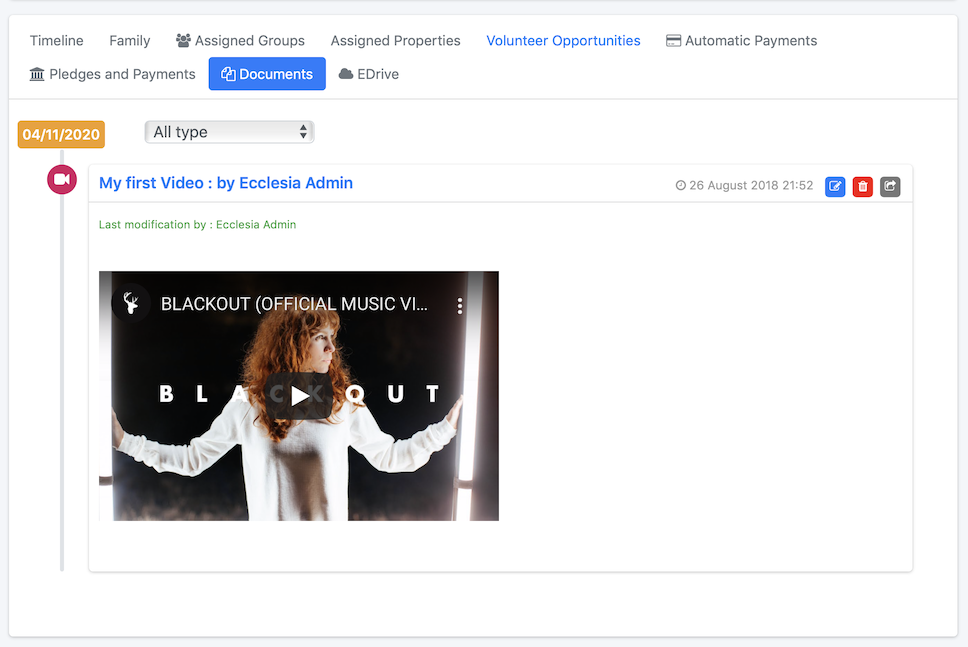Open the All type filter dropdown

[x=230, y=132]
